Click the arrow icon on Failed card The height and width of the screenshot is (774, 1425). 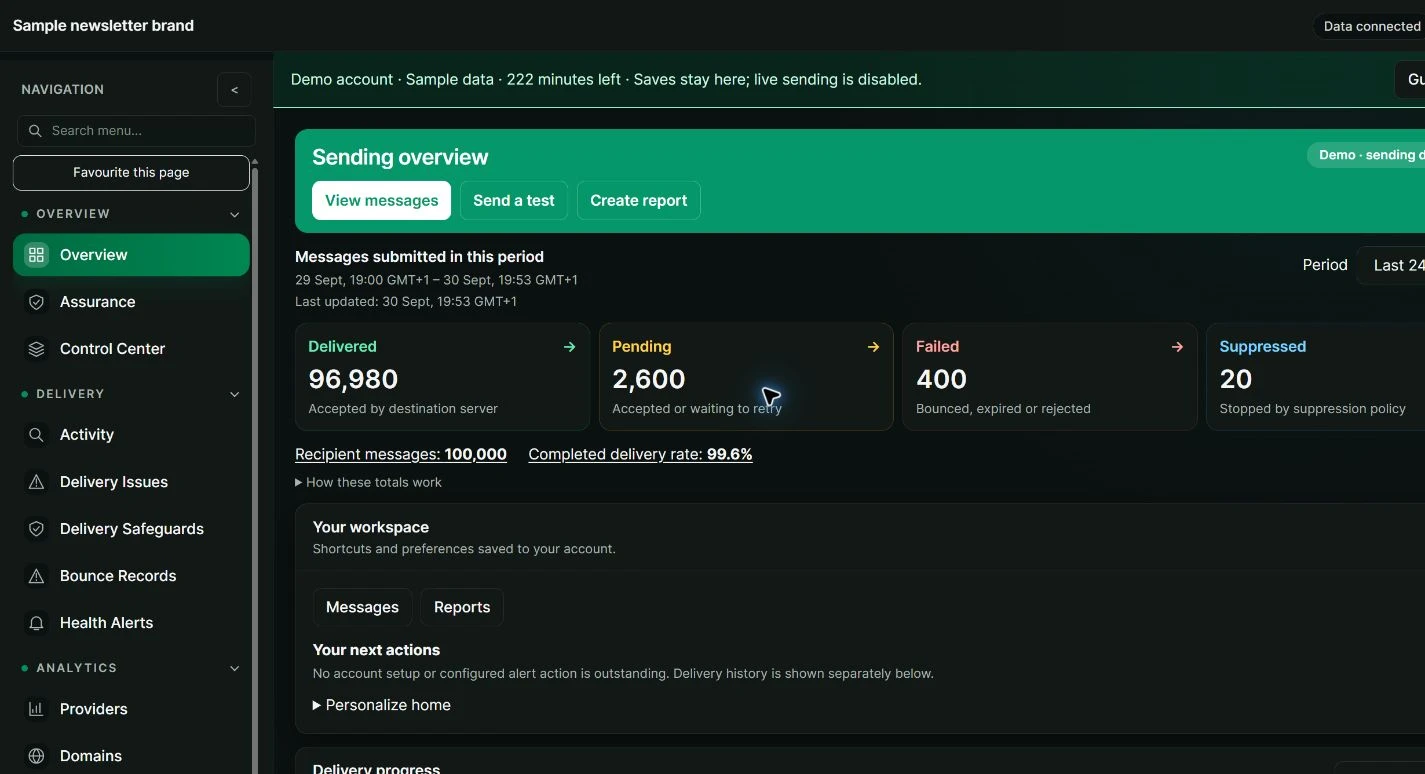tap(1177, 347)
